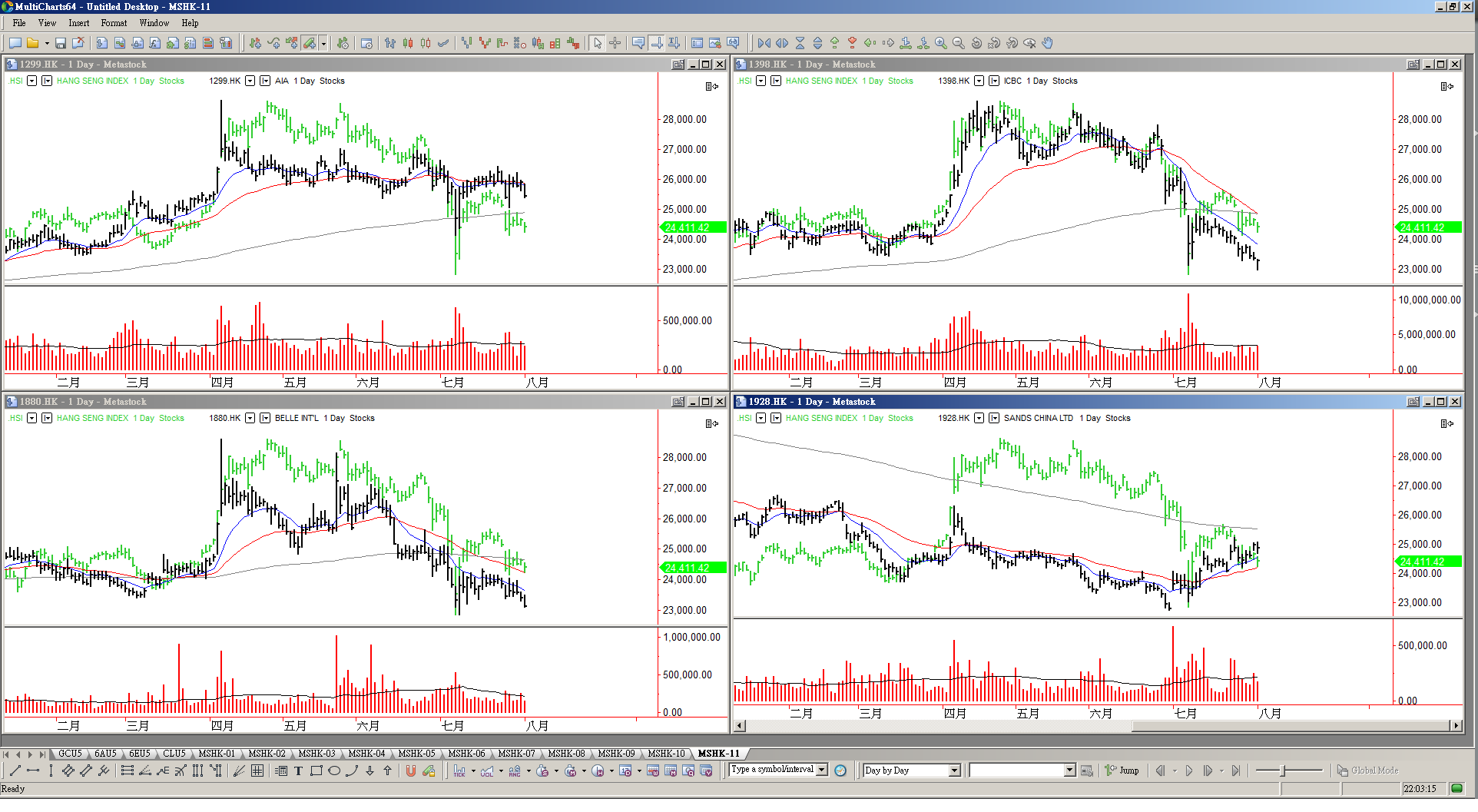This screenshot has height=812, width=1478.
Task: Open the Day by Day dropdown
Action: coord(954,771)
